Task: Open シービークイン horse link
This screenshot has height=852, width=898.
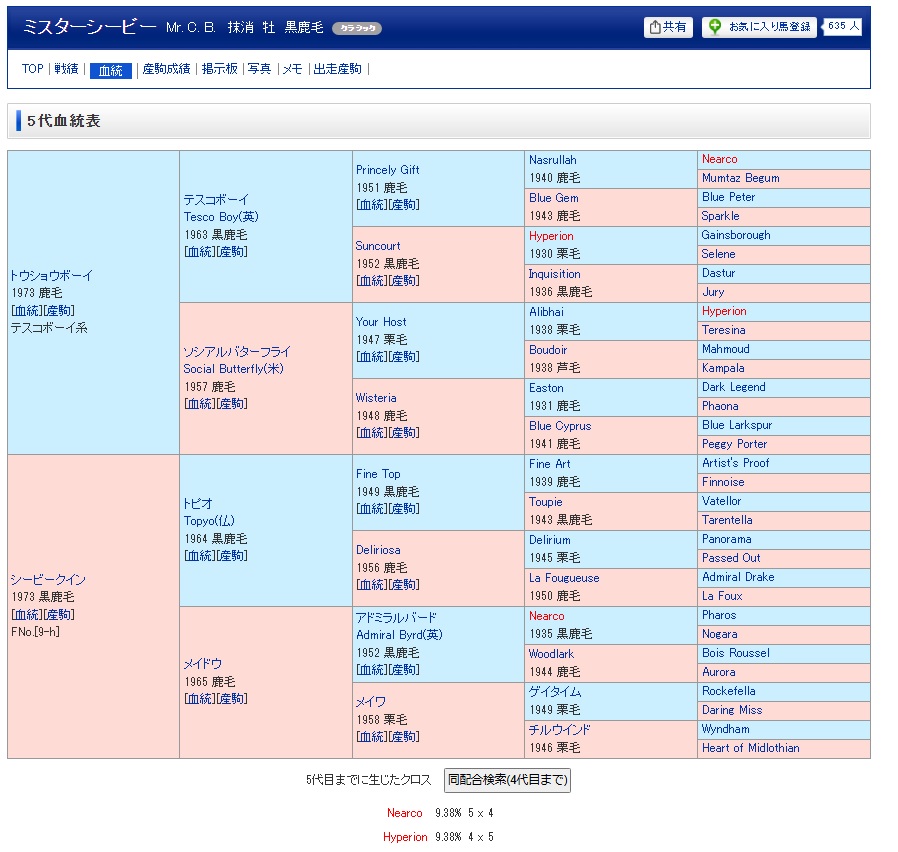Action: pyautogui.click(x=48, y=580)
